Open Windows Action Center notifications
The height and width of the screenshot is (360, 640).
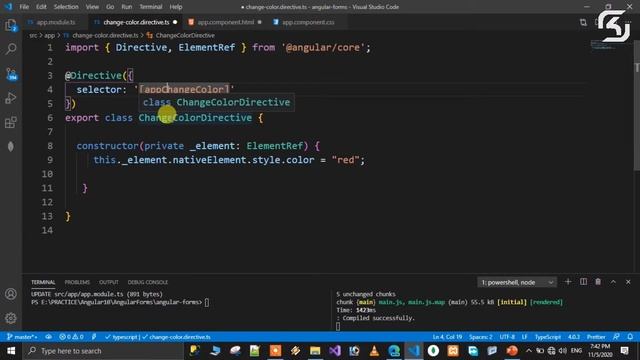(x=624, y=351)
